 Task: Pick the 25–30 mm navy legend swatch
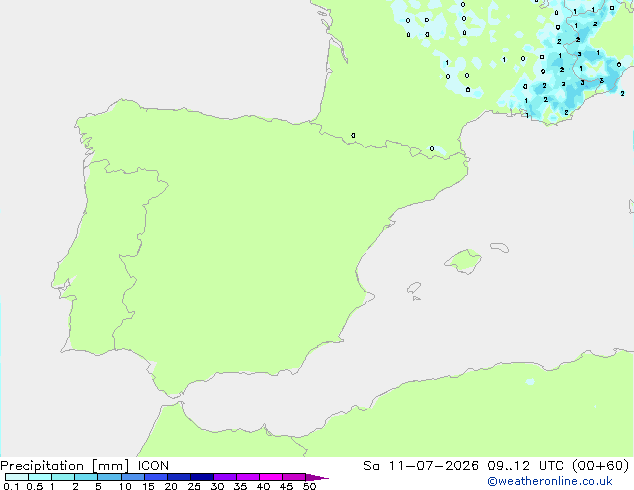[x=202, y=477]
